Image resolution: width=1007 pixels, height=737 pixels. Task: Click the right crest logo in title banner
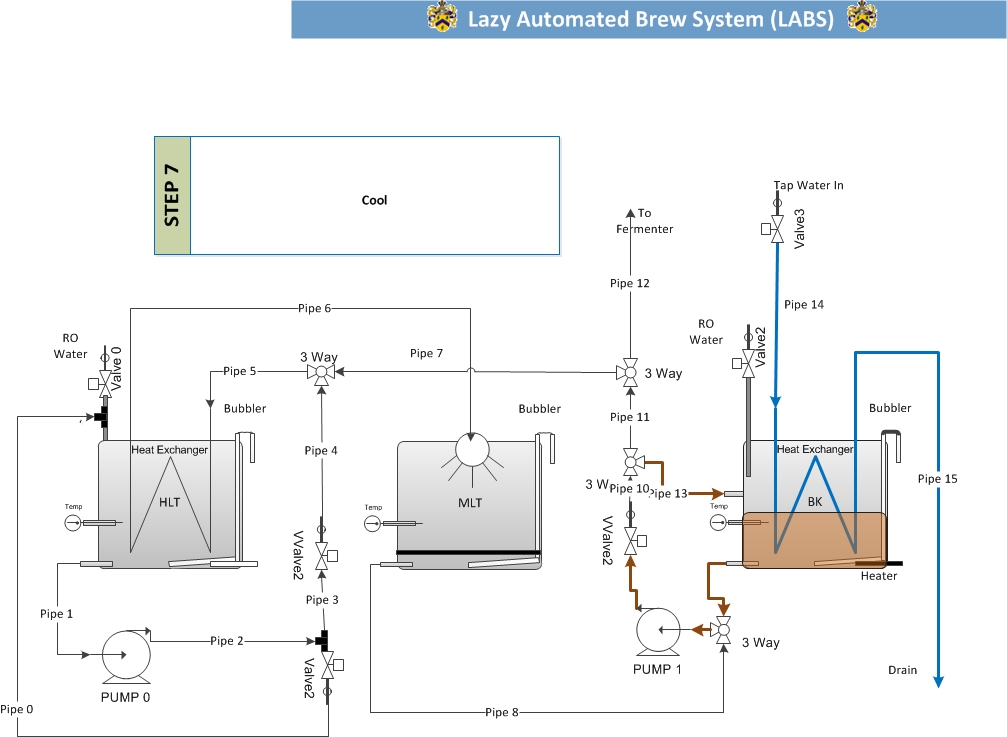(862, 17)
